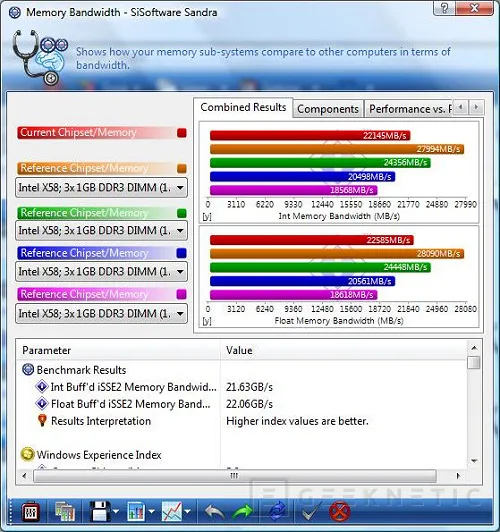The width and height of the screenshot is (500, 532).
Task: Open Intel X58 combo box under blue reference
Action: pyautogui.click(x=101, y=272)
